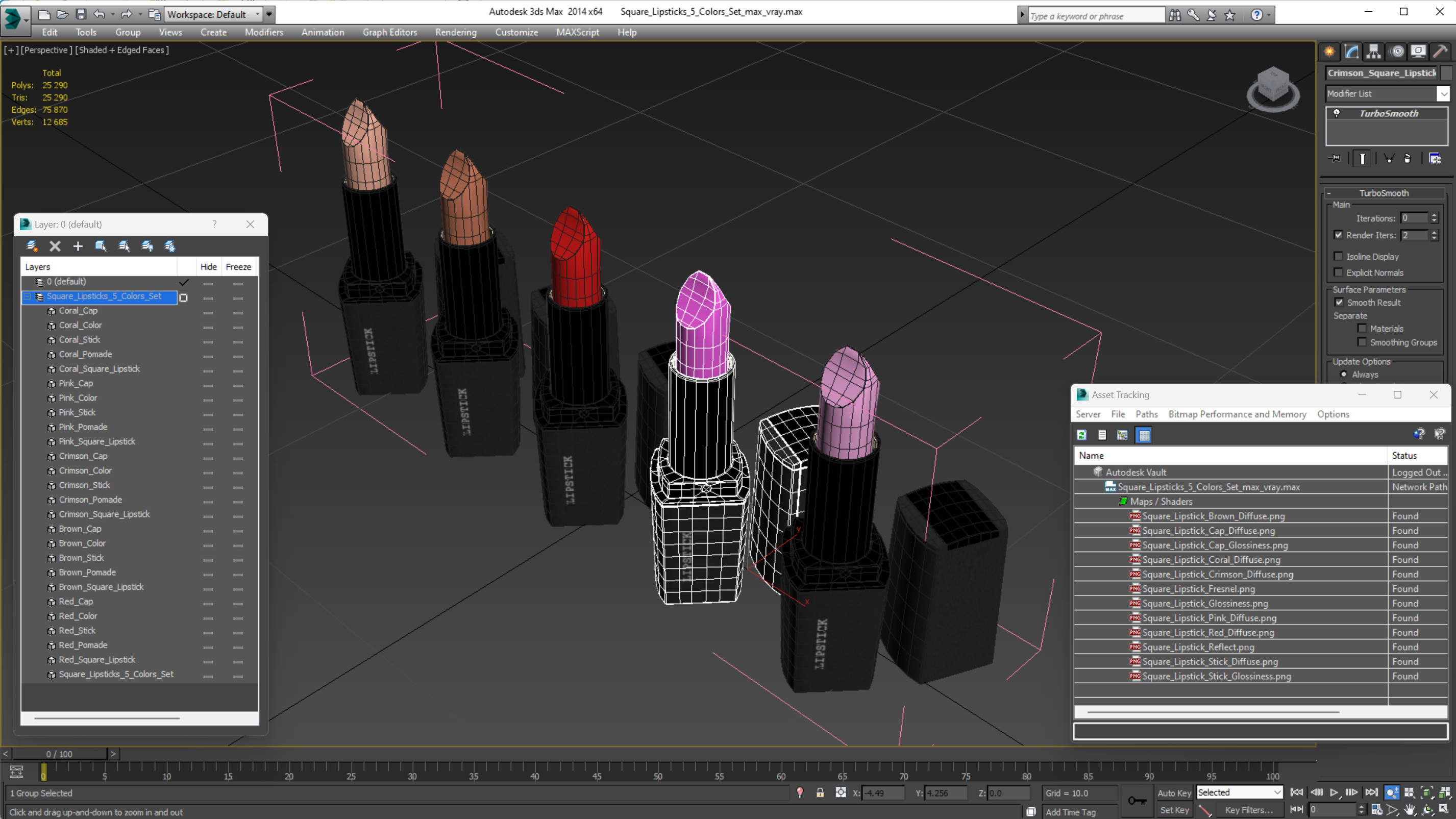Toggle Smooth Result checkbox
Screen dimensions: 1456x819
click(1339, 303)
